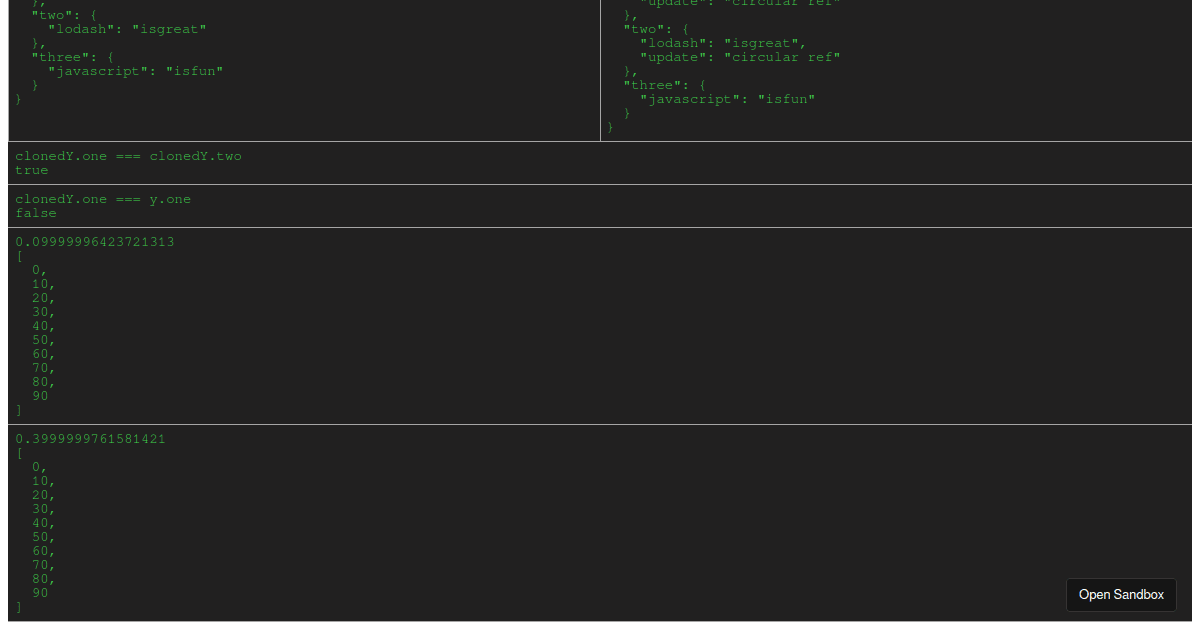
Task: Expand the array under 0.3999999761581421
Action: (18, 453)
